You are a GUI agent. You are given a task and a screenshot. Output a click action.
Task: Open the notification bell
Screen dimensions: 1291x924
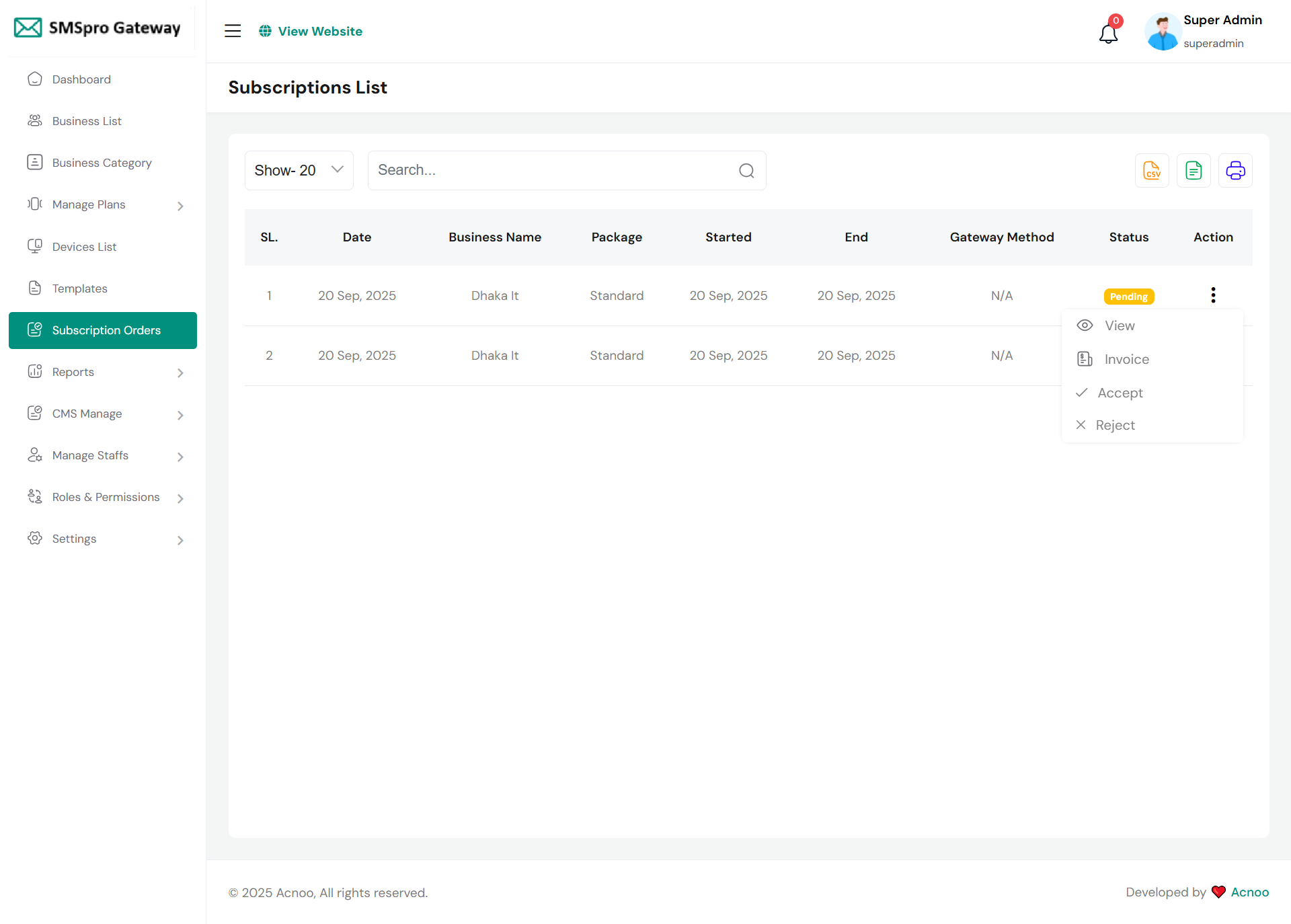[1108, 33]
